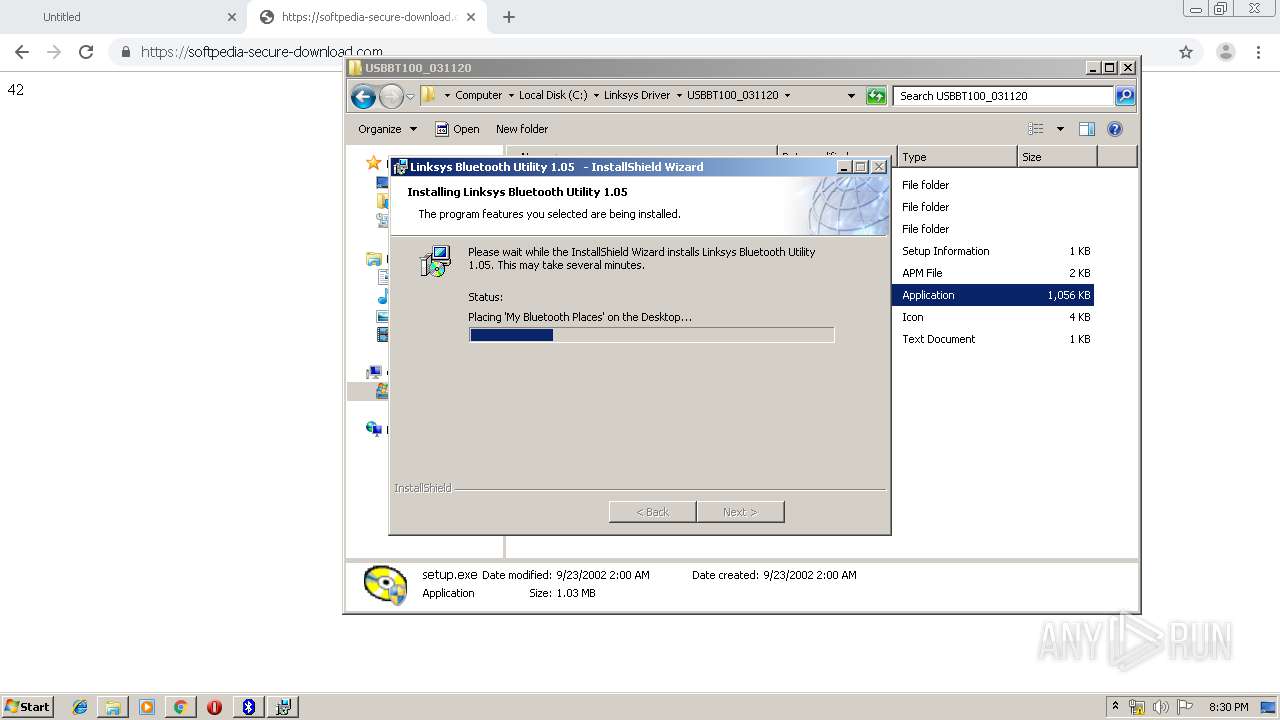This screenshot has width=1280, height=720.
Task: Click the Bluetooth icon in taskbar
Action: click(x=249, y=707)
